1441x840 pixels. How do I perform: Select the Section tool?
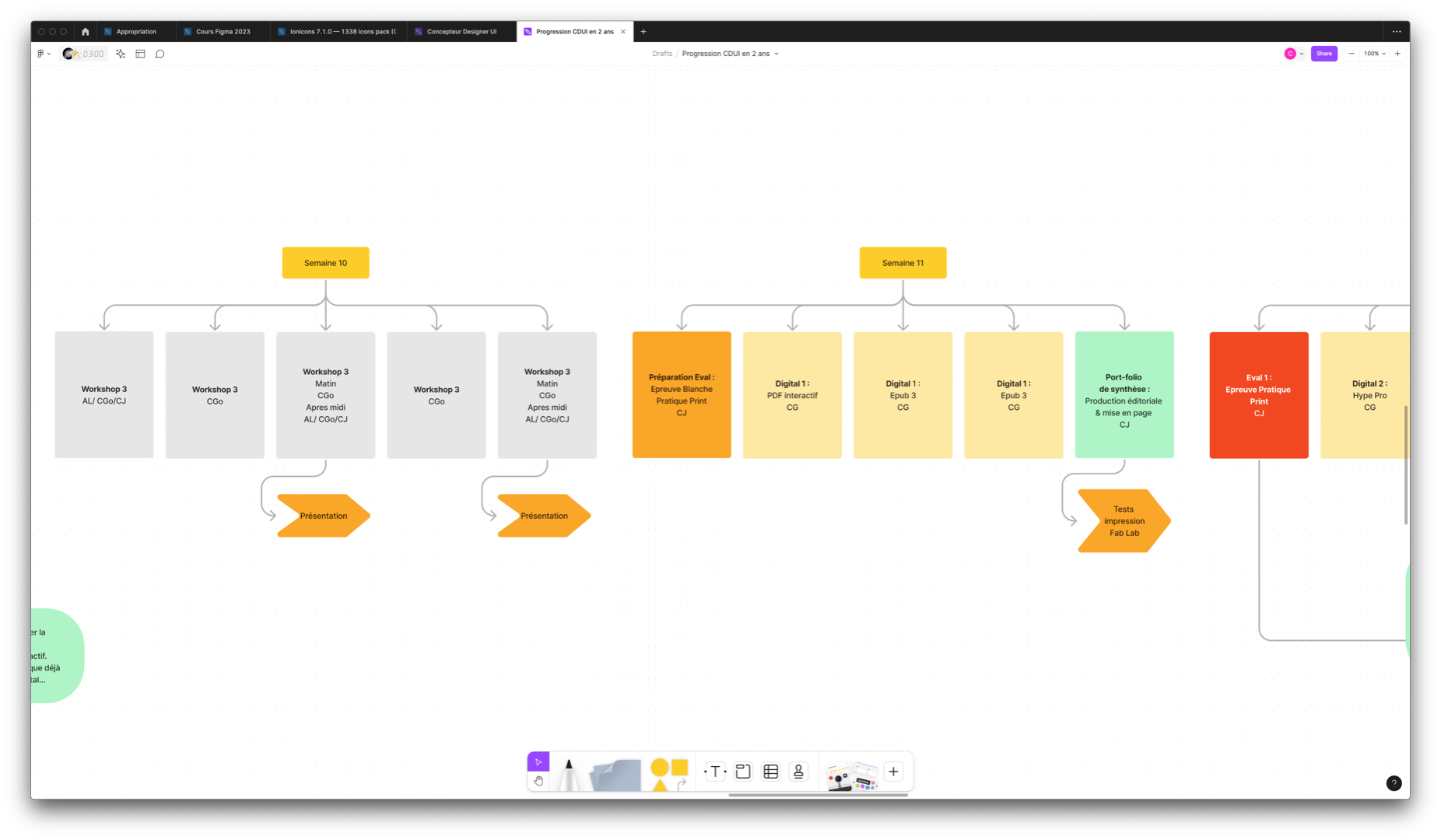743,772
